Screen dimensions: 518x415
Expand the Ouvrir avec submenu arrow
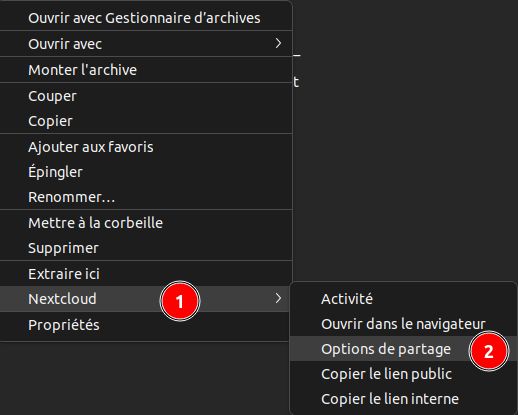(x=278, y=43)
